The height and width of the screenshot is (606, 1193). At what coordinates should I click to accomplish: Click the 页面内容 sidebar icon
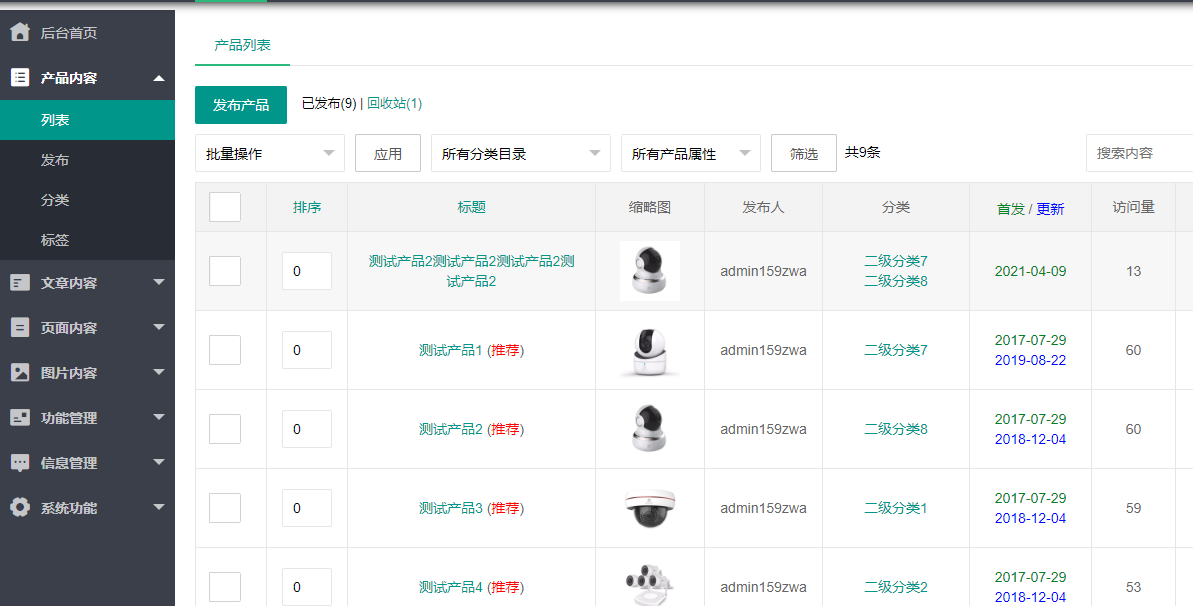pyautogui.click(x=19, y=328)
